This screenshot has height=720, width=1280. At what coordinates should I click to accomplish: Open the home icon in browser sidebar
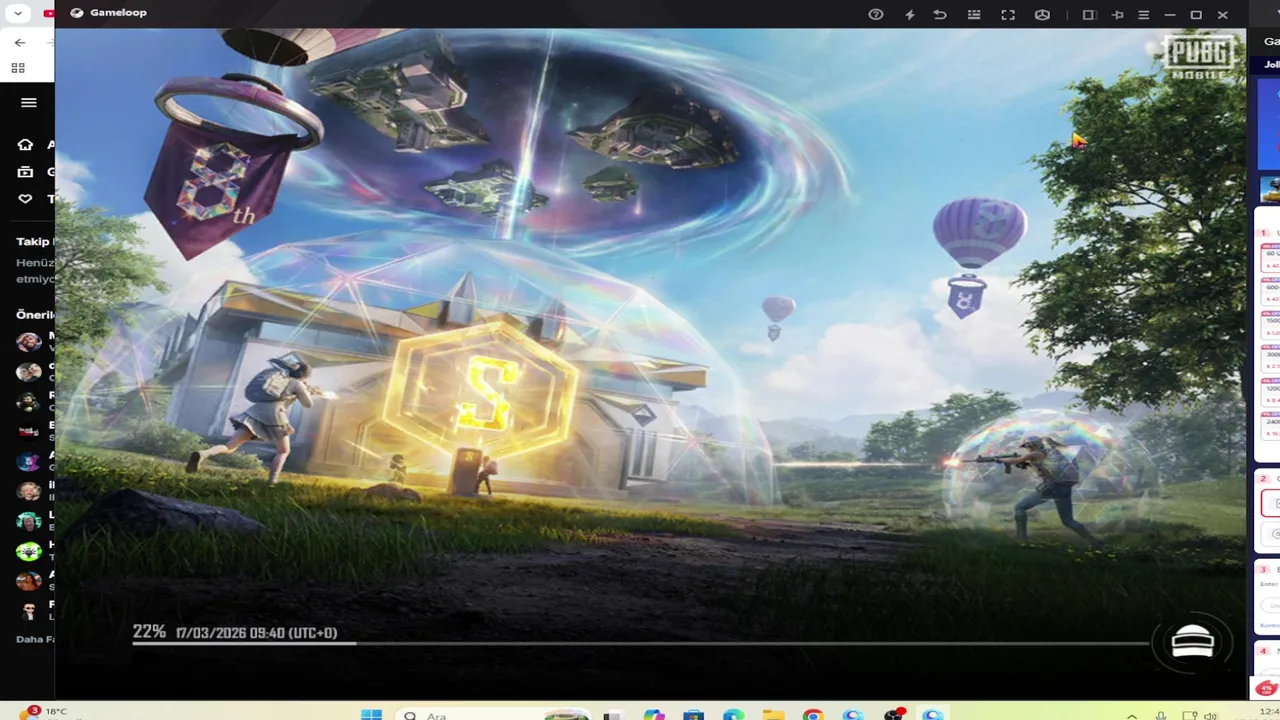coord(26,145)
